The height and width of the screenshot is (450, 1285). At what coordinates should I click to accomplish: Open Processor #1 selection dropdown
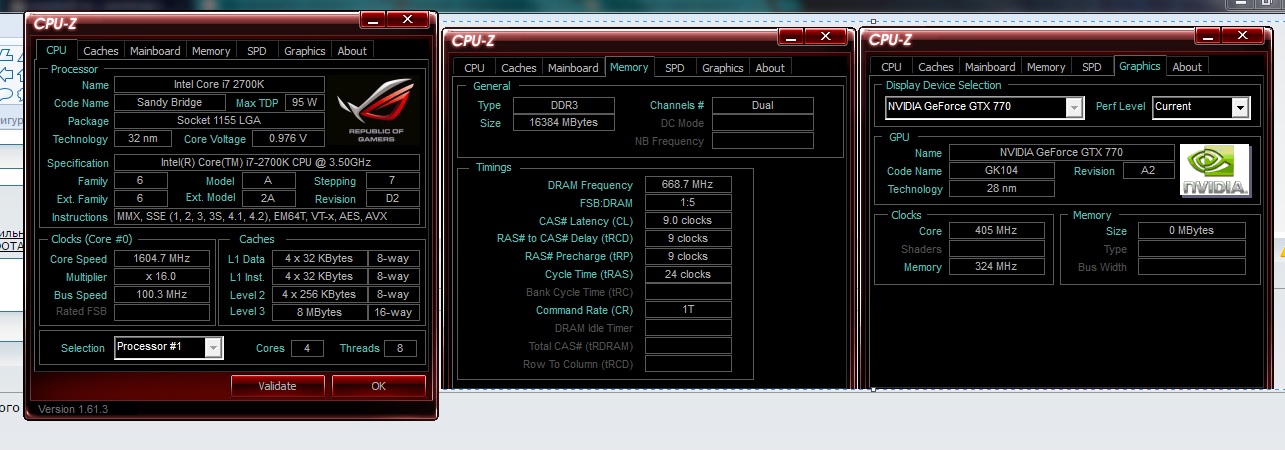coord(213,347)
